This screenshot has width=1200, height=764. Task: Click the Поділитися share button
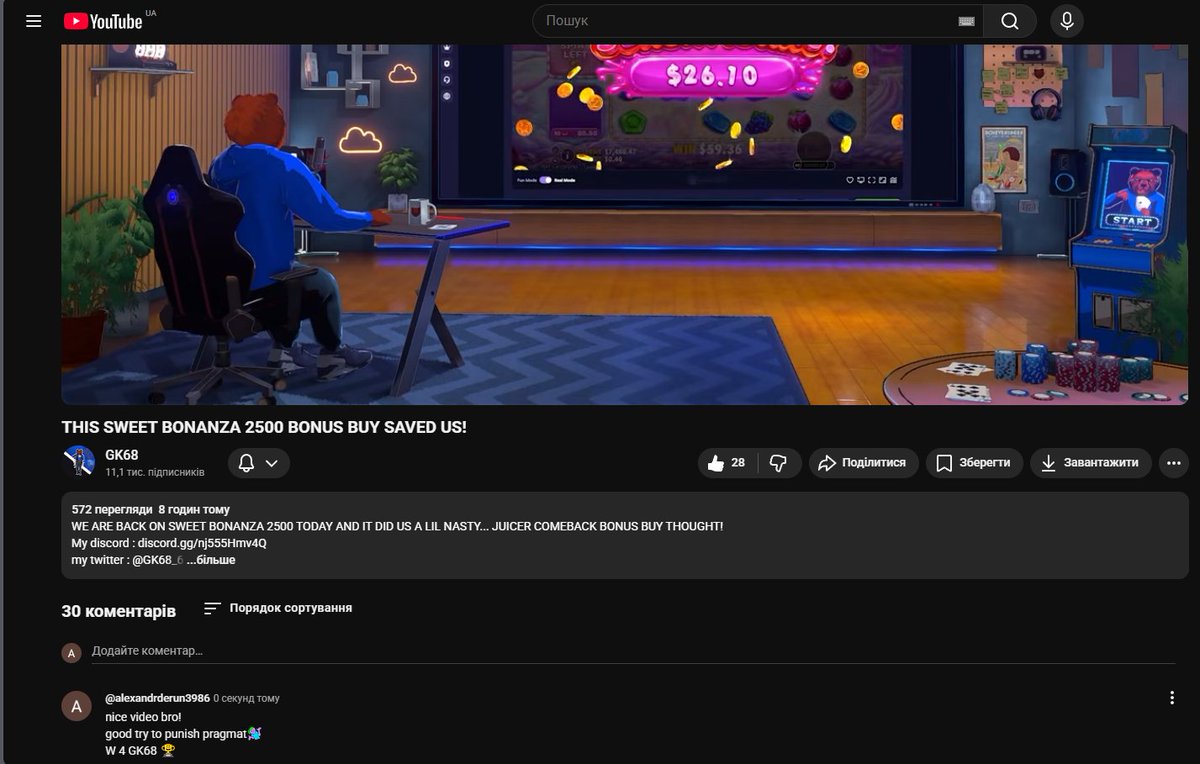[863, 463]
